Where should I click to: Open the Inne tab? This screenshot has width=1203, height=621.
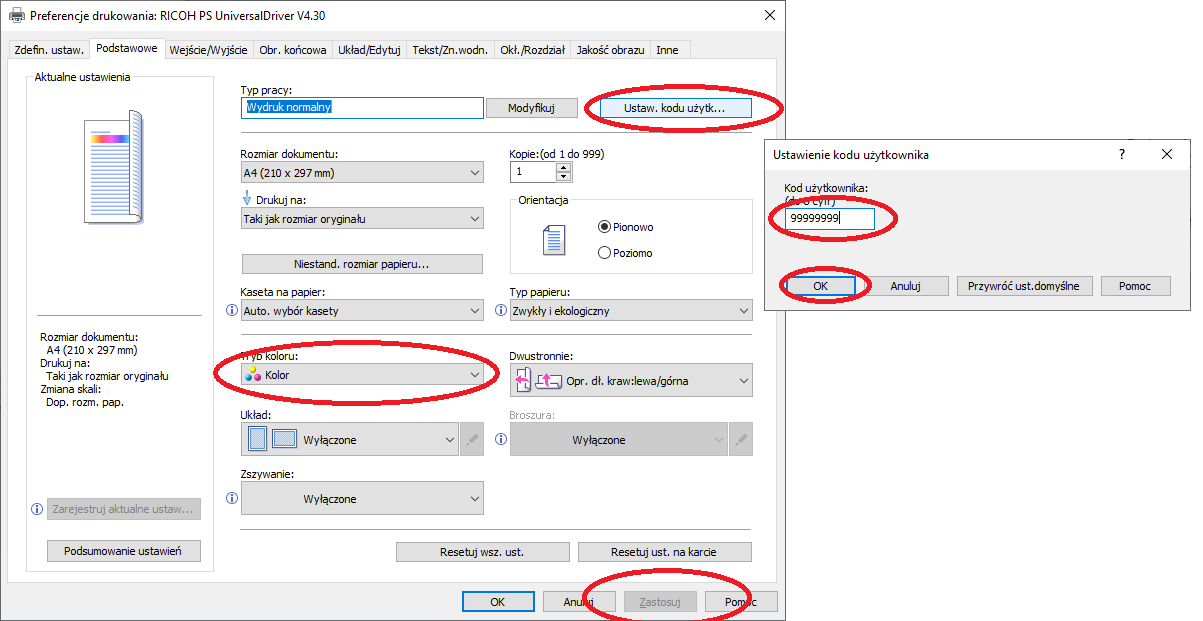click(667, 50)
